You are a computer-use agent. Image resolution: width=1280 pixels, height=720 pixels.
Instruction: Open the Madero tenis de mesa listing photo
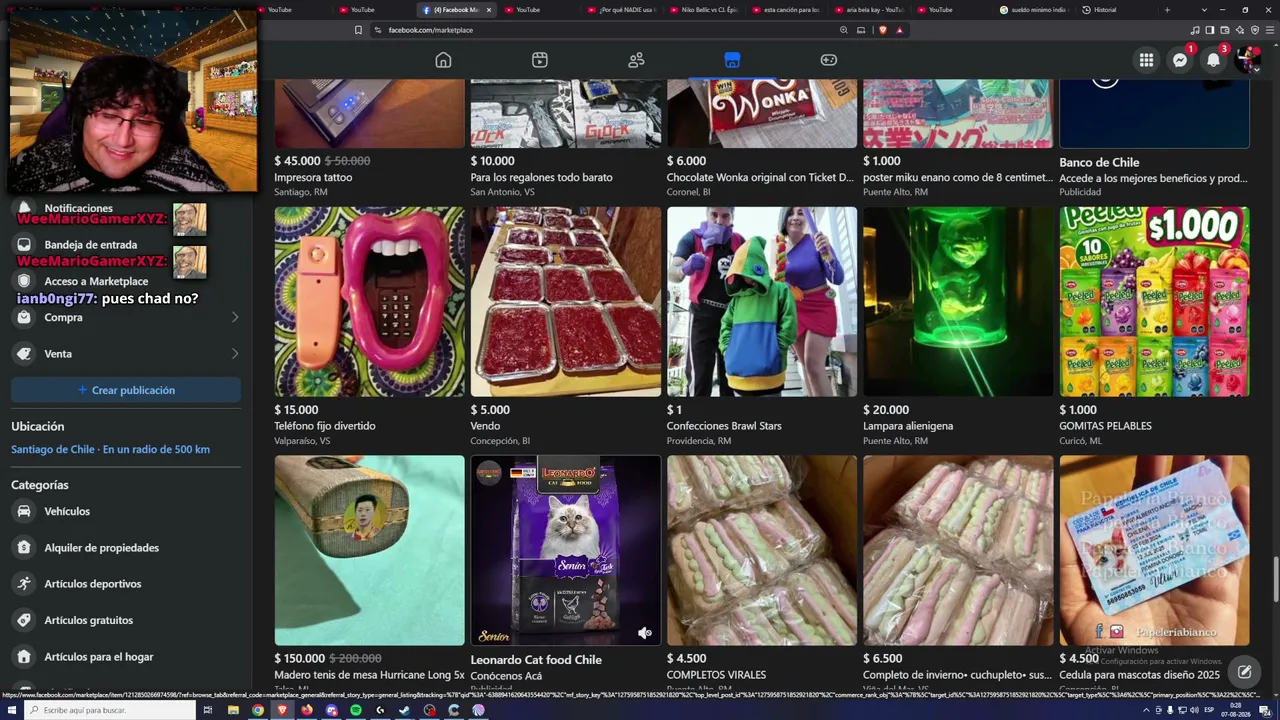click(370, 551)
